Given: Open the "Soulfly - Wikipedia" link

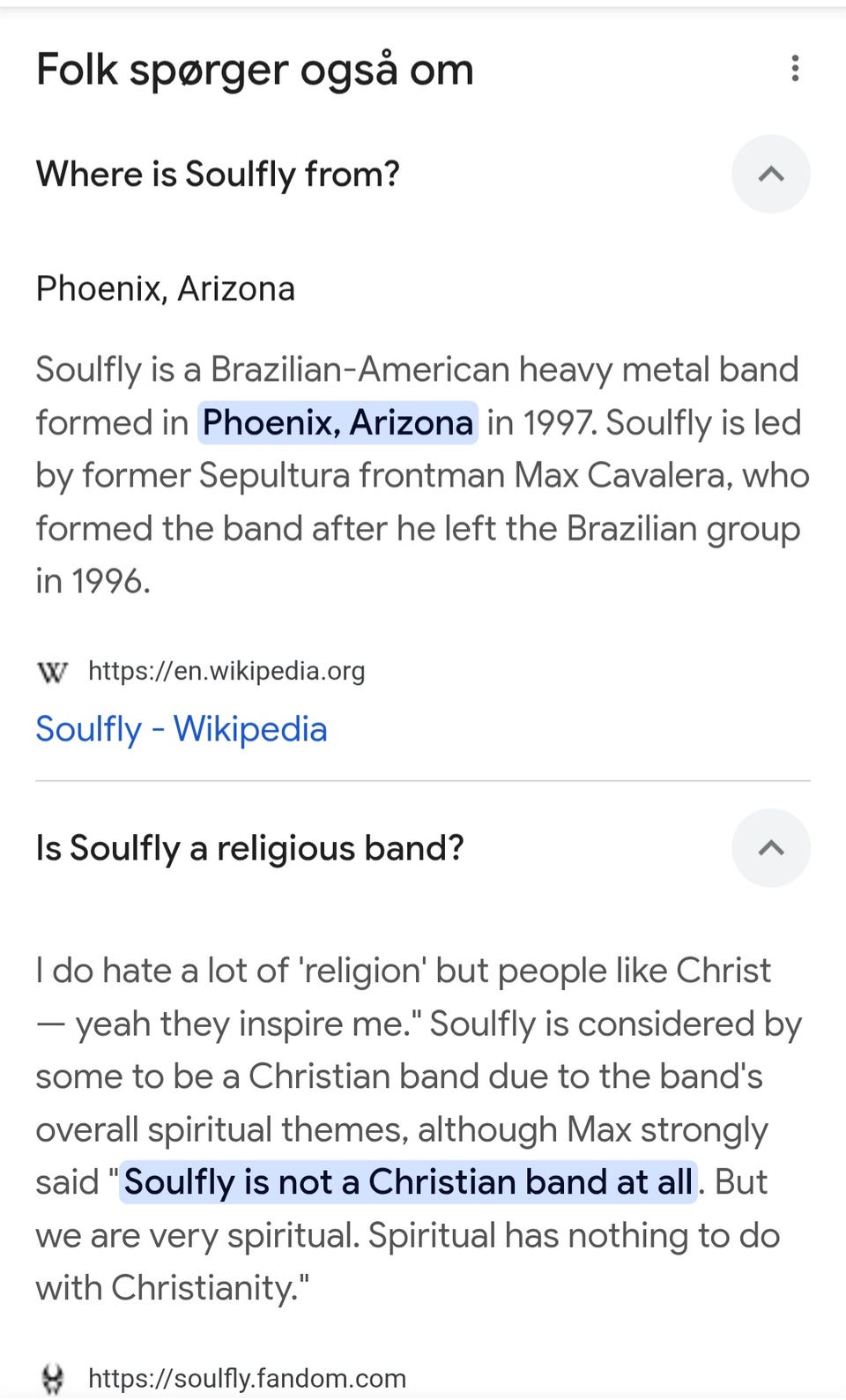Looking at the screenshot, I should pos(181,729).
